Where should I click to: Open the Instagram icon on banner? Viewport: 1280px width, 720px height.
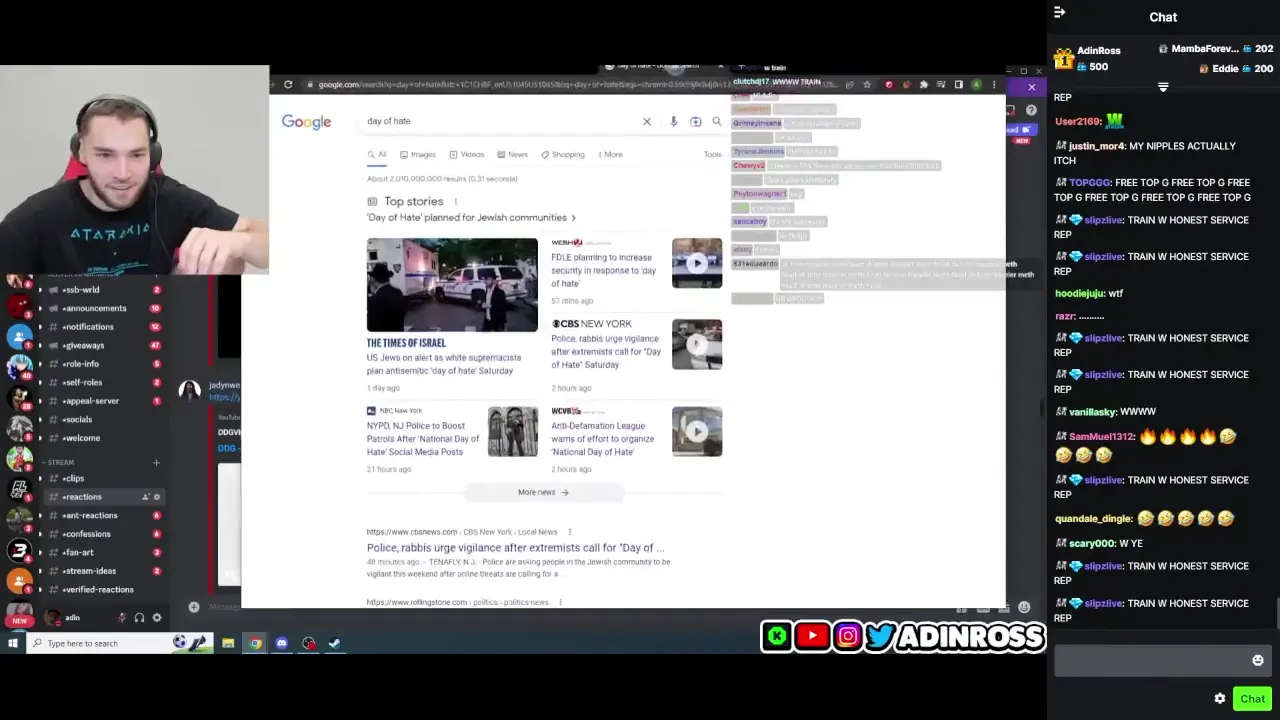[x=847, y=636]
